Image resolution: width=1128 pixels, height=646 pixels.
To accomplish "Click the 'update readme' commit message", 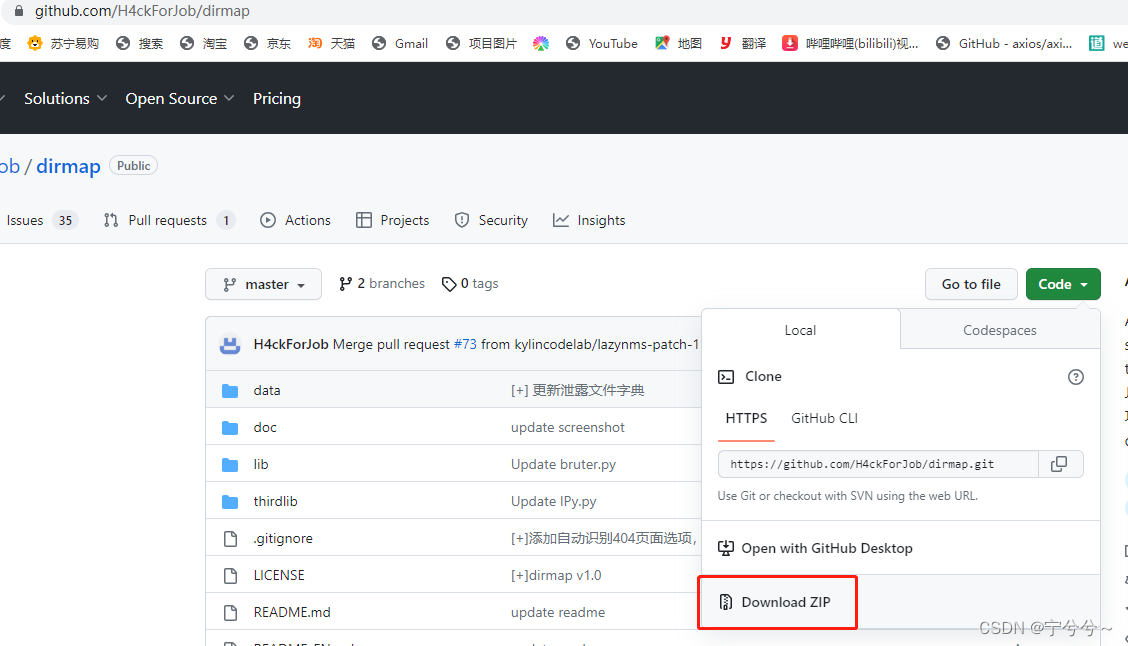I will (558, 612).
